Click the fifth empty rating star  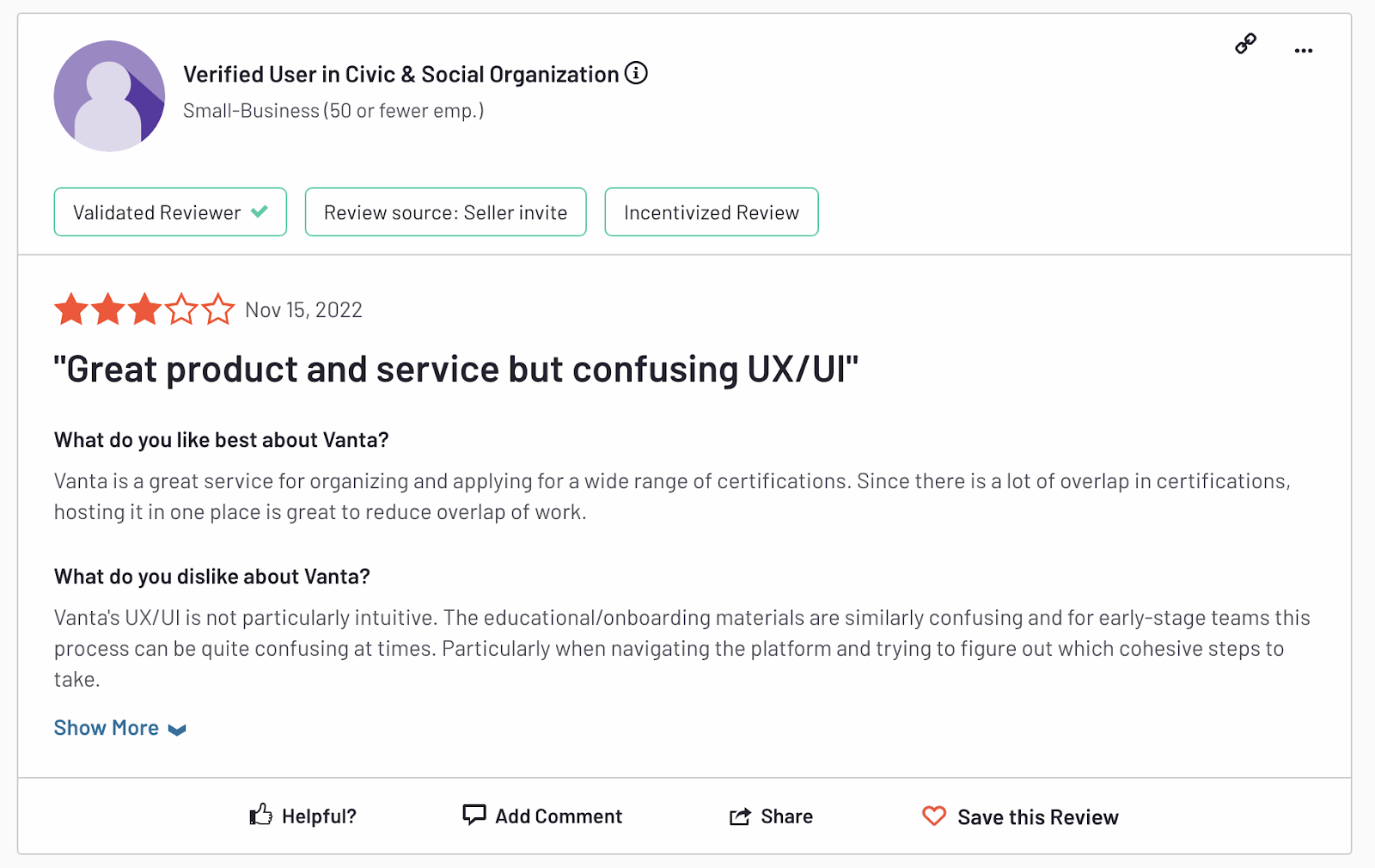pos(218,309)
